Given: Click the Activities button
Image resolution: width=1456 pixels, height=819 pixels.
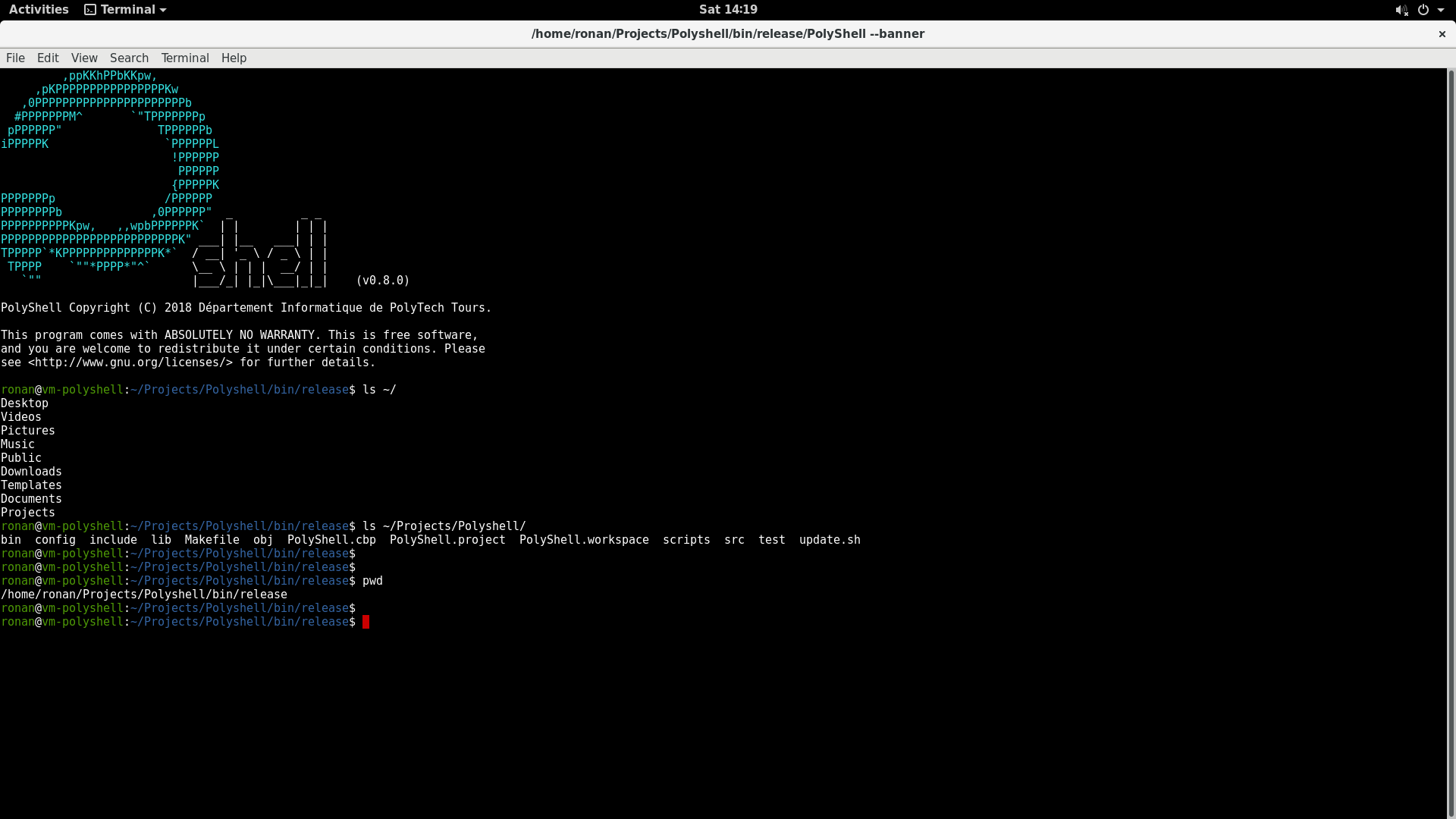Looking at the screenshot, I should [x=39, y=9].
